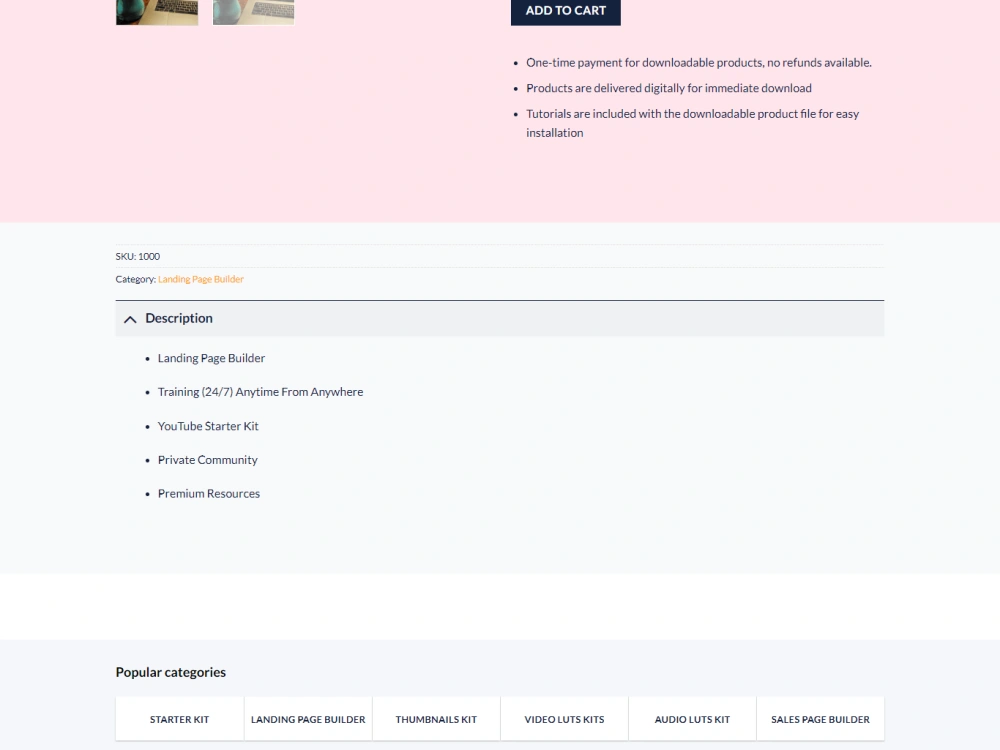Image resolution: width=1000 pixels, height=750 pixels.
Task: Click the YouTube Starter Kit bullet item
Action: pos(208,425)
